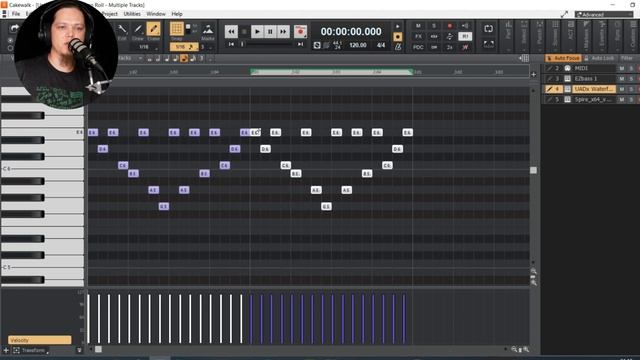Toggle show/hide track pane icon

pos(524,58)
